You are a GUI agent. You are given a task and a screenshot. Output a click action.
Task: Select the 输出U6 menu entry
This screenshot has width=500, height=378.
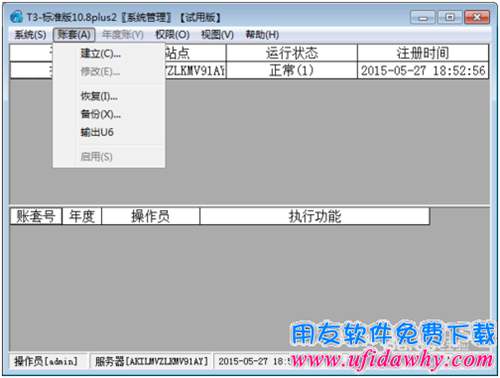109,132
